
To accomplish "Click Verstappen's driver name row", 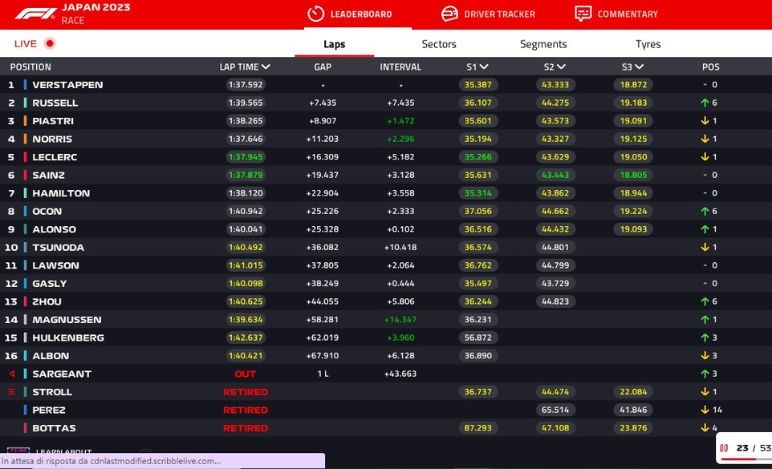I will pos(67,85).
